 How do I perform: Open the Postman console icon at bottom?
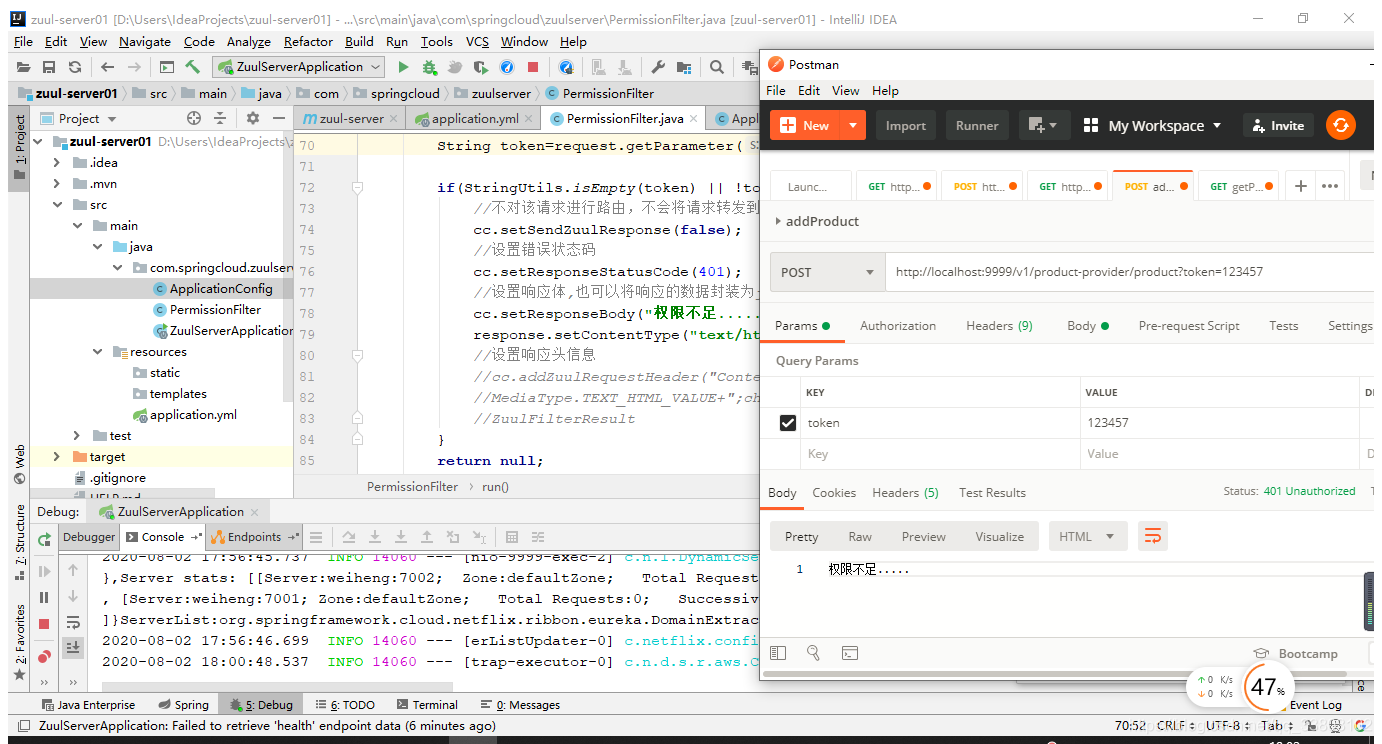[849, 653]
